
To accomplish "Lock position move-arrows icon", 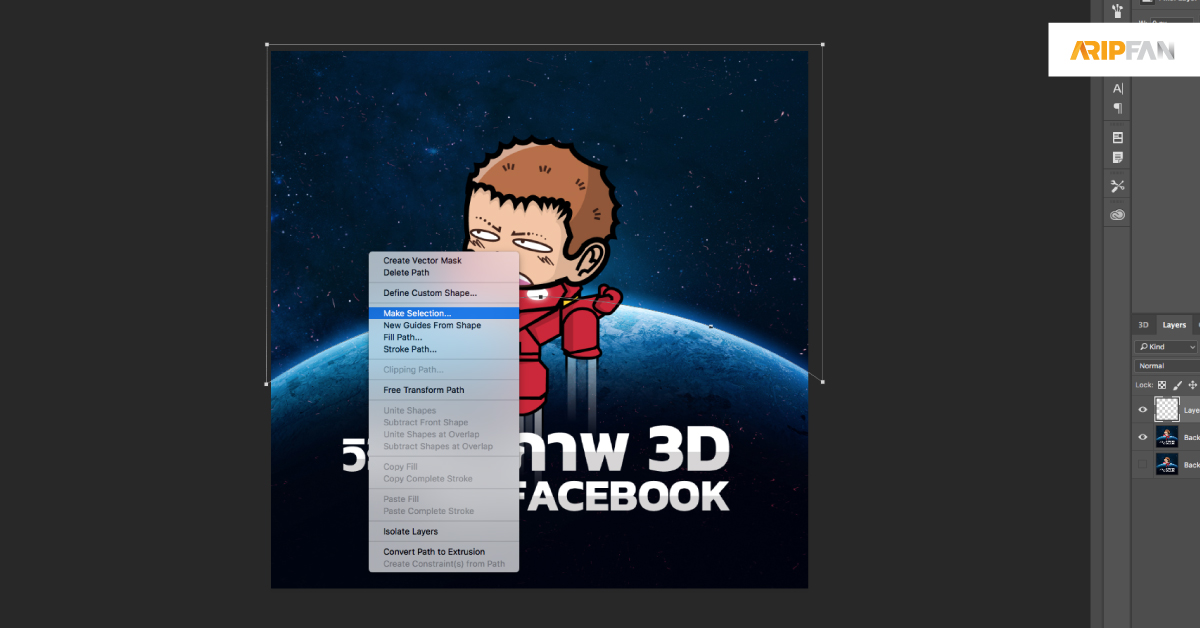I will [1192, 385].
